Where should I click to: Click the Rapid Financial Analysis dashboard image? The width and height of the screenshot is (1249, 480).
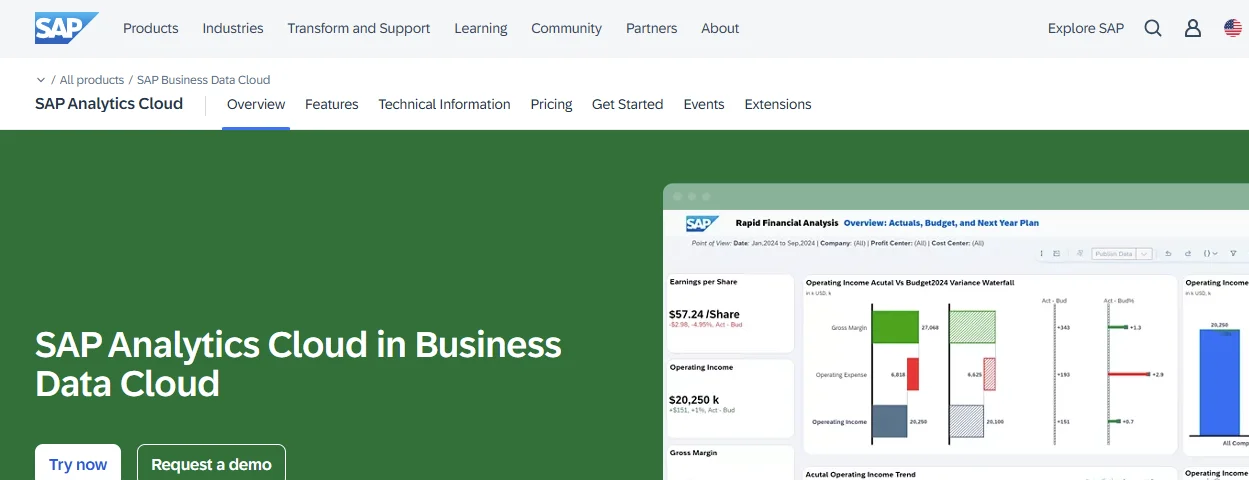pos(956,332)
